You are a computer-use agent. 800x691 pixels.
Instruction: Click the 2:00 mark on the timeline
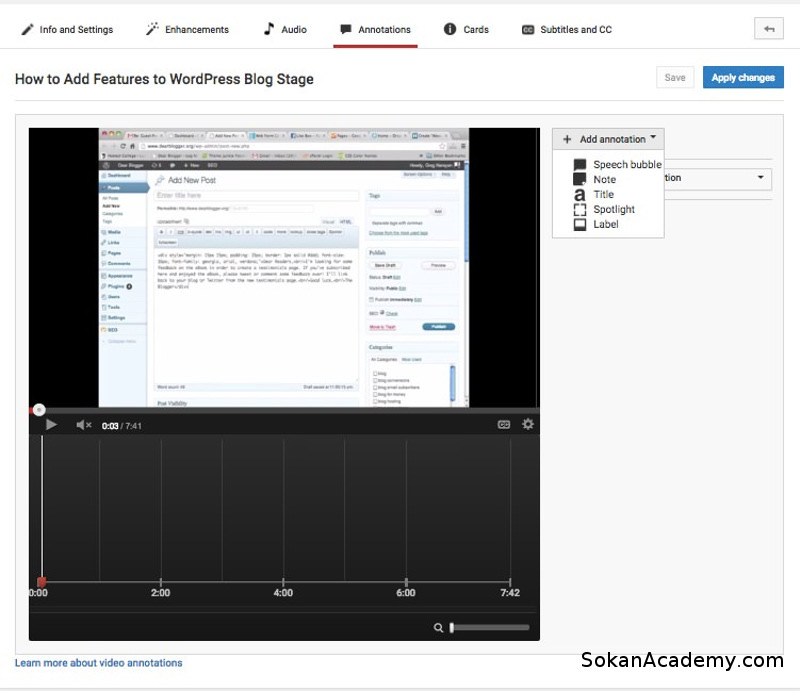[161, 593]
